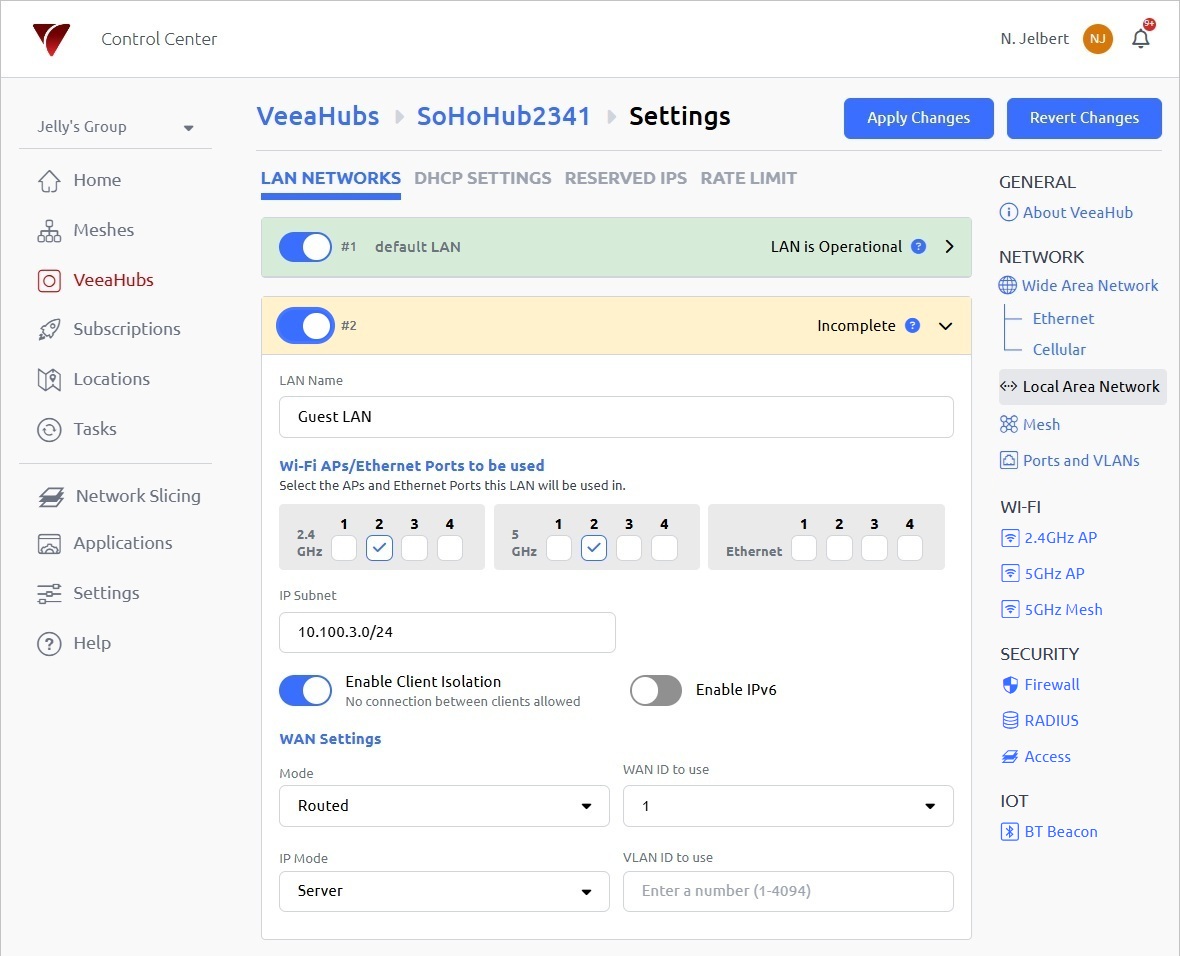Open the Jelly's Group dropdown

tap(115, 127)
